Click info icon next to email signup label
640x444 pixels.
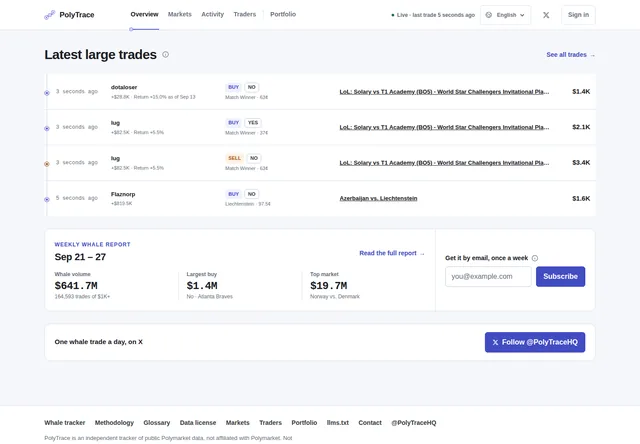coord(535,258)
